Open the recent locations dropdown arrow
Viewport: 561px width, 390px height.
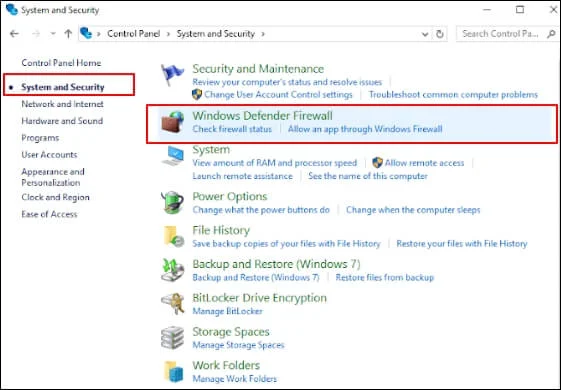[53, 34]
